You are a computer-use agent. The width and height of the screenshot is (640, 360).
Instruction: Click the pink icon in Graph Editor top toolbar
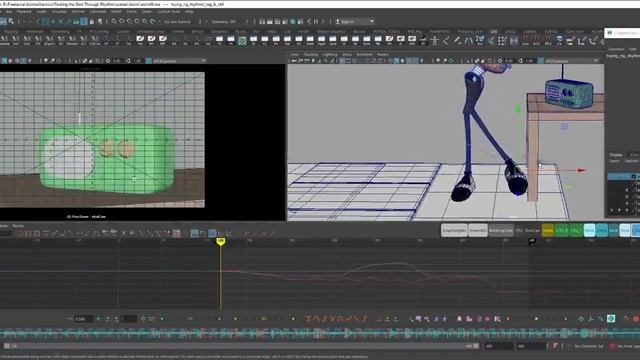click(x=177, y=233)
